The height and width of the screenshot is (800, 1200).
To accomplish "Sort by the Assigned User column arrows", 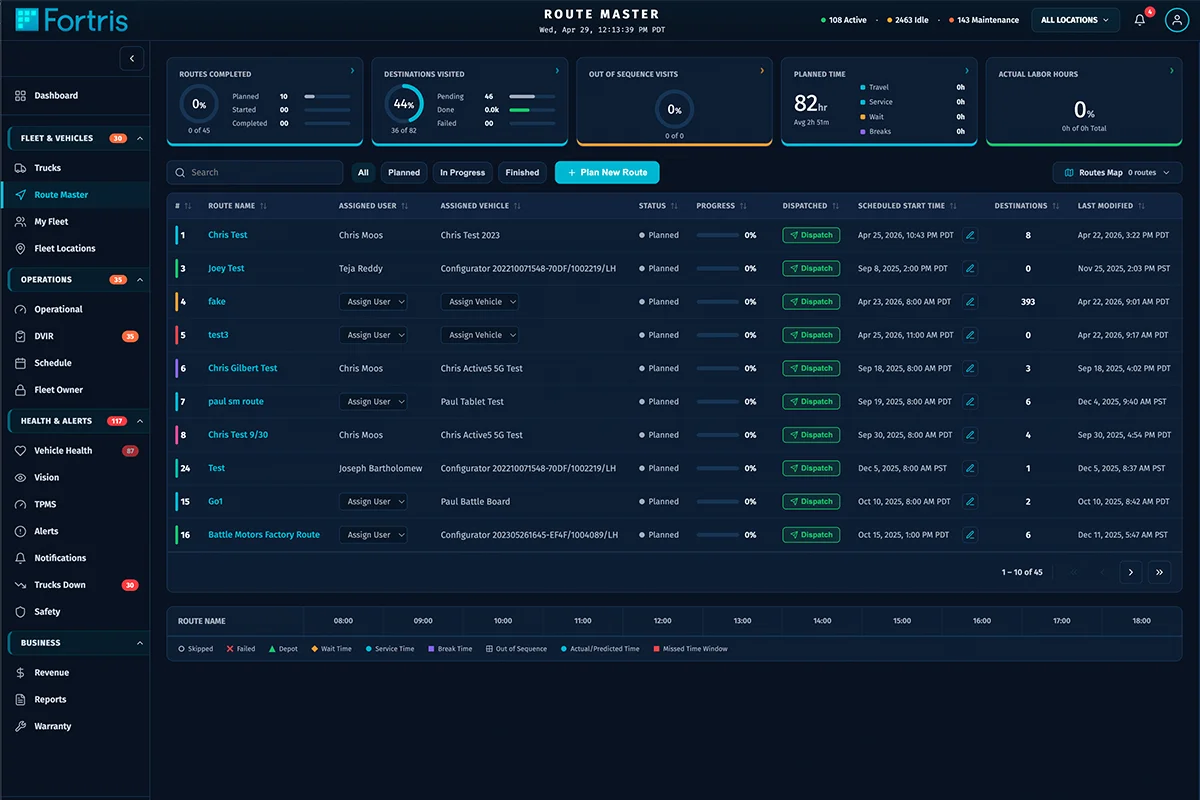I will (405, 206).
